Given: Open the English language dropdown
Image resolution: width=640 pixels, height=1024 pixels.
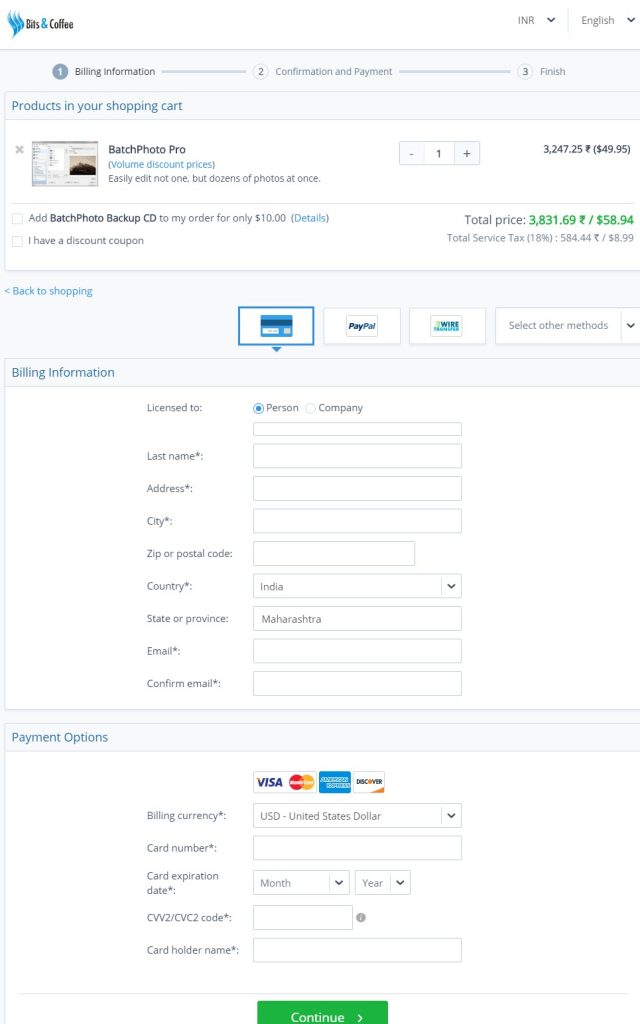Looking at the screenshot, I should coord(608,20).
